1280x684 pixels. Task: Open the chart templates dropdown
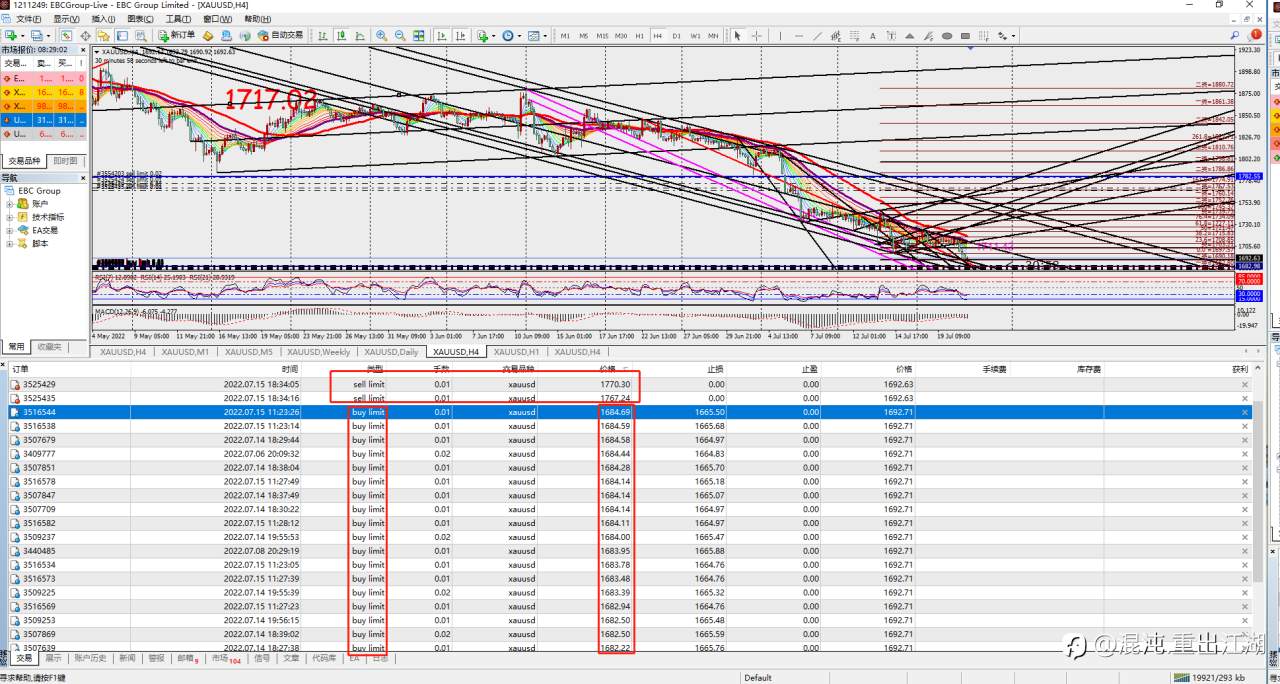(546, 36)
